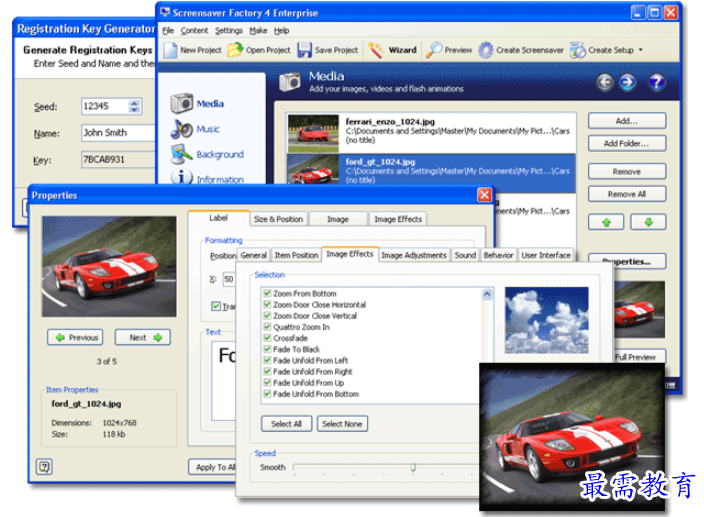Open the Make menu
Image resolution: width=704 pixels, height=517 pixels.
[x=258, y=31]
